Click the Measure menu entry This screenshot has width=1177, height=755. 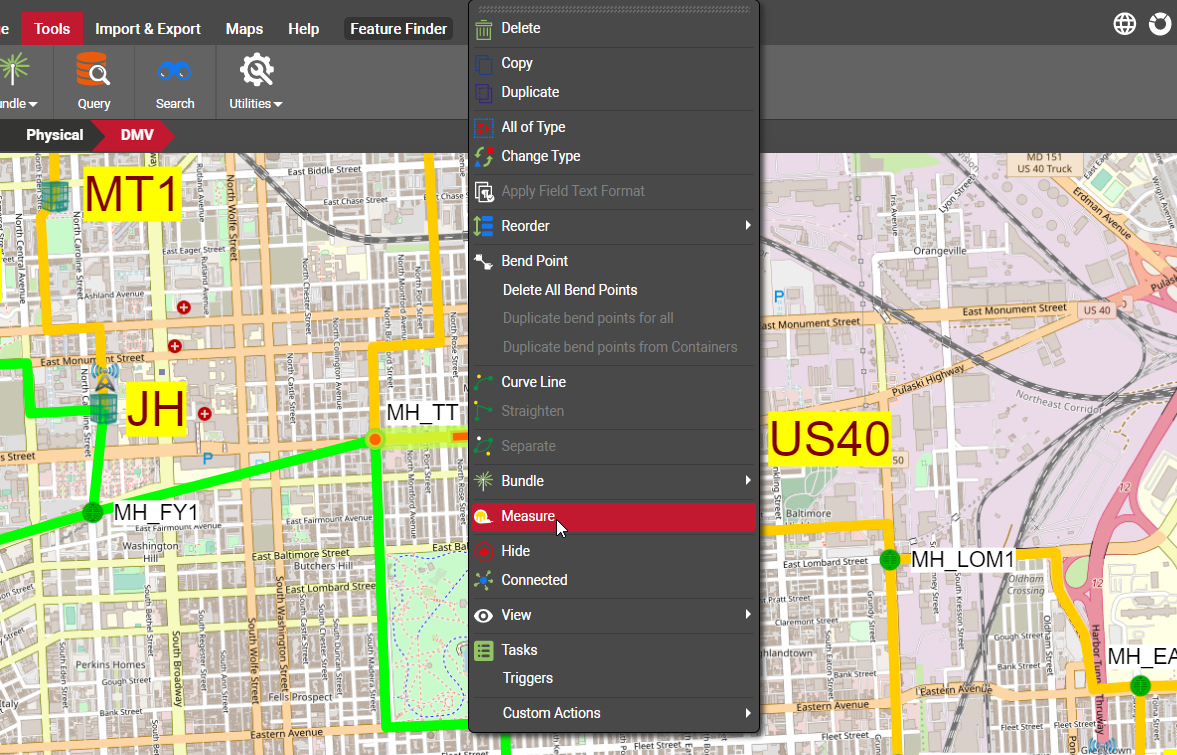click(x=528, y=516)
